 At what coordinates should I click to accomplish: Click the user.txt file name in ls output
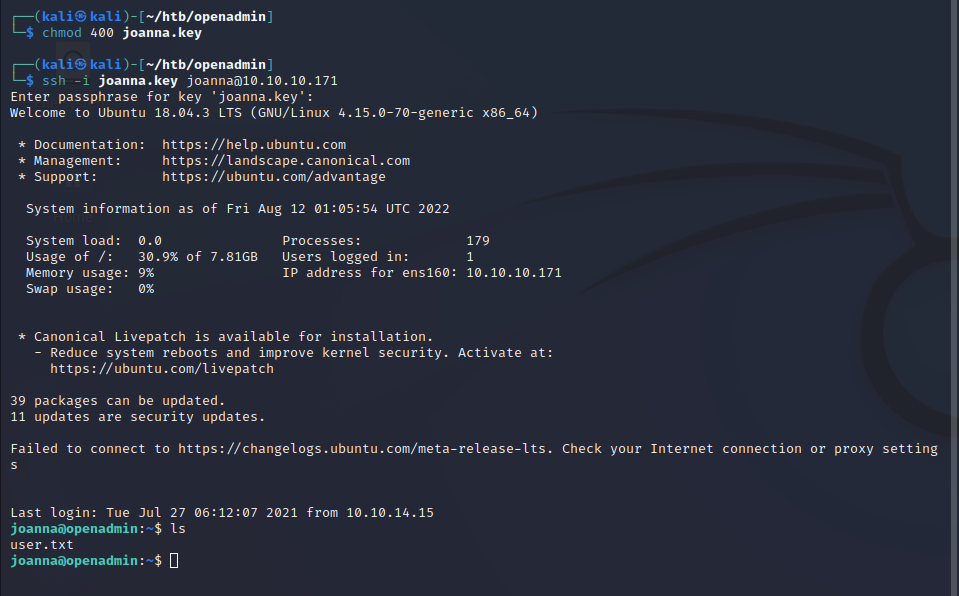click(x=42, y=545)
